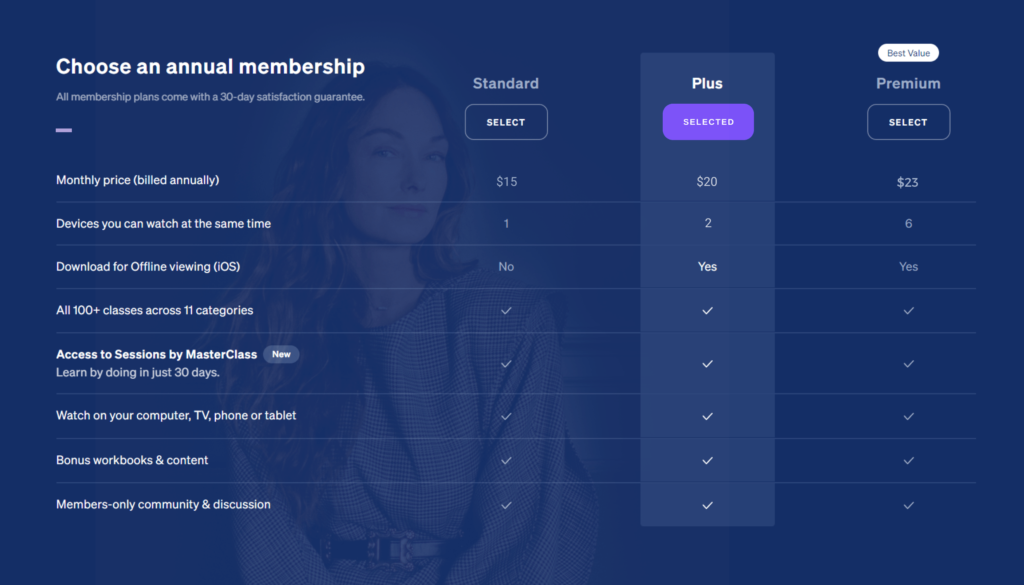This screenshot has width=1024, height=585.
Task: Click the Standard column heading
Action: coord(506,84)
